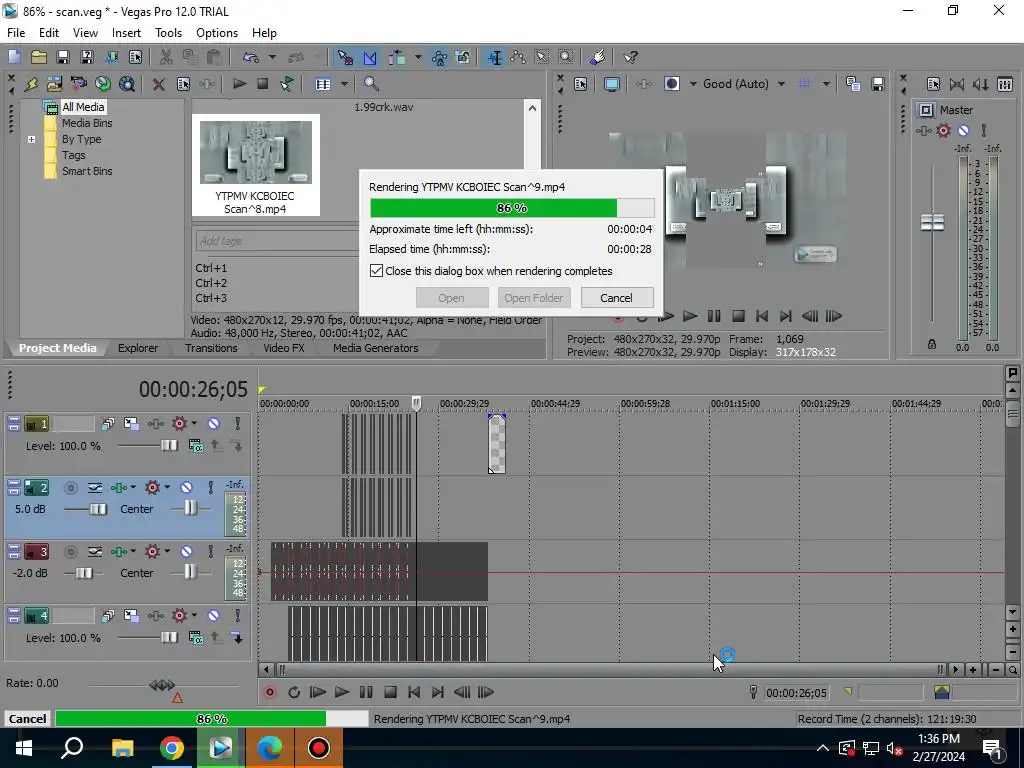Open the File menu

(x=16, y=33)
